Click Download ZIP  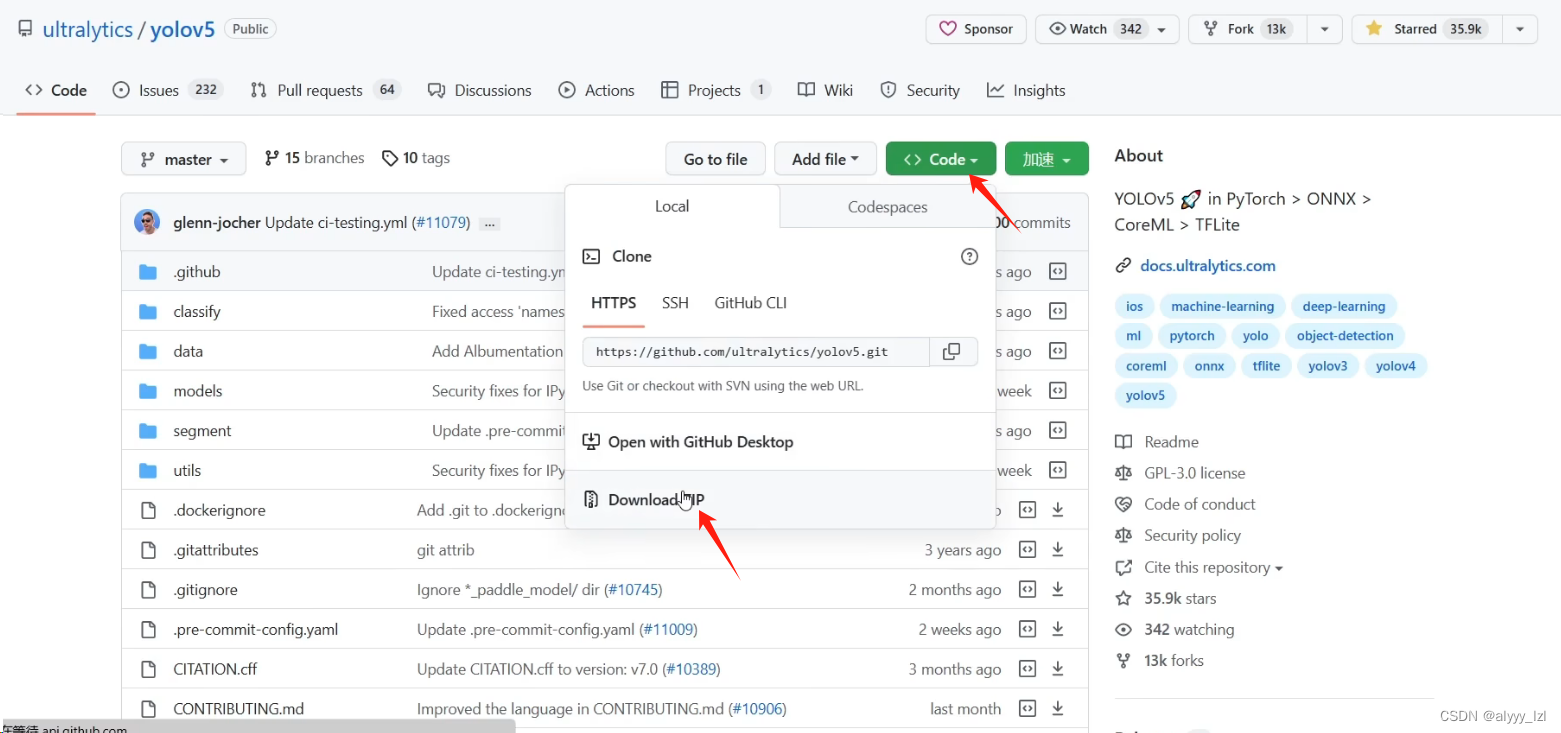click(780, 499)
